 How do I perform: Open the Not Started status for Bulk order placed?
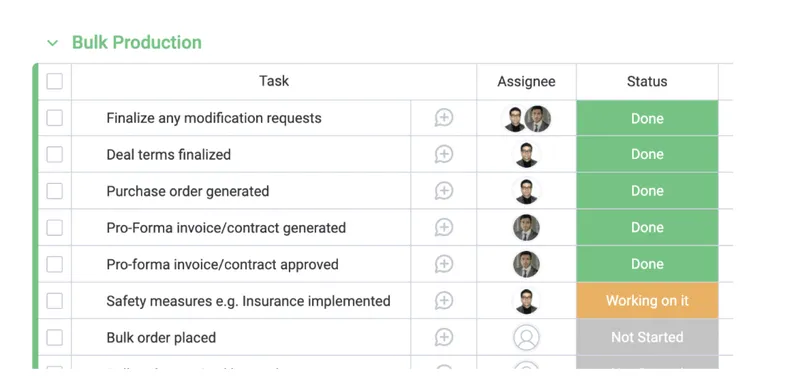pyautogui.click(x=647, y=337)
